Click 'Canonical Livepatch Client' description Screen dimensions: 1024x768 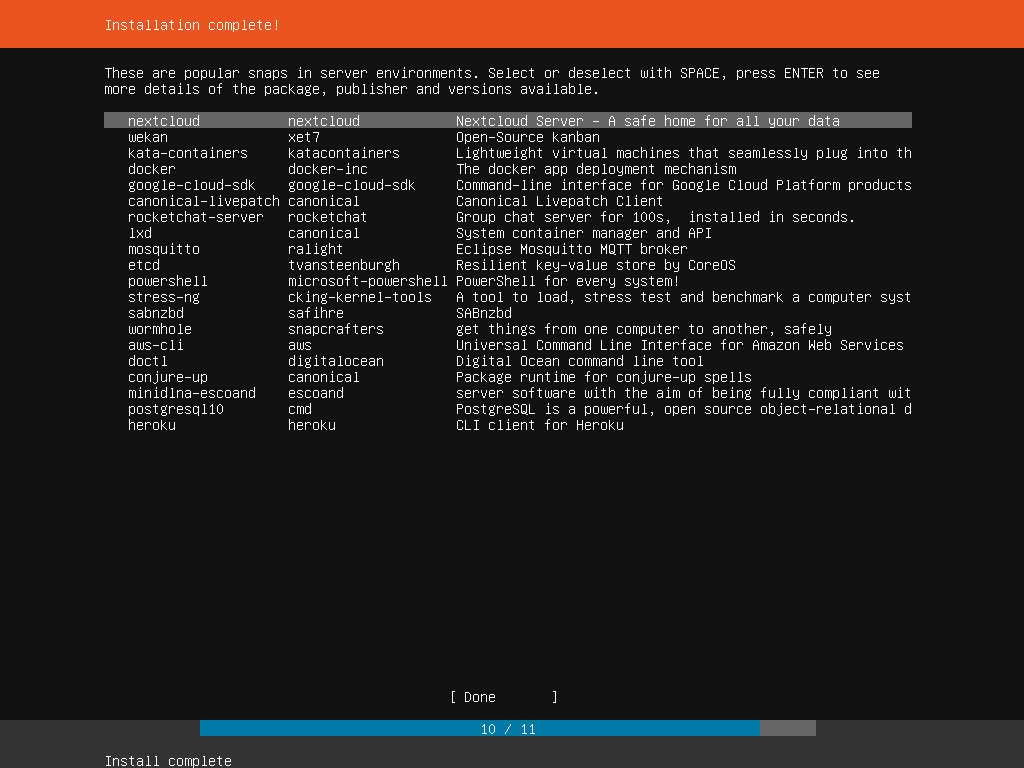tap(559, 201)
